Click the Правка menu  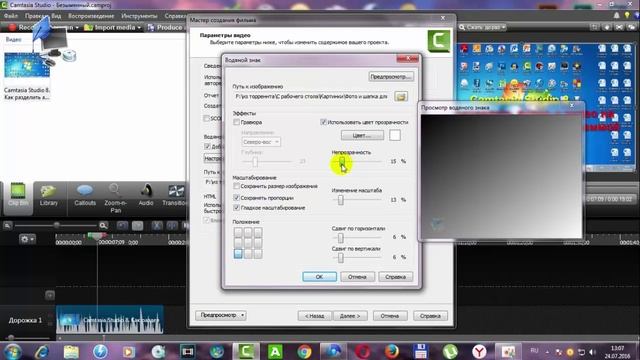coord(37,16)
